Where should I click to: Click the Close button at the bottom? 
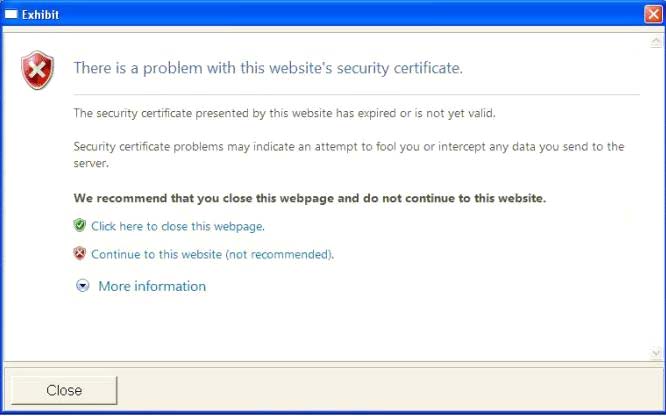point(64,390)
